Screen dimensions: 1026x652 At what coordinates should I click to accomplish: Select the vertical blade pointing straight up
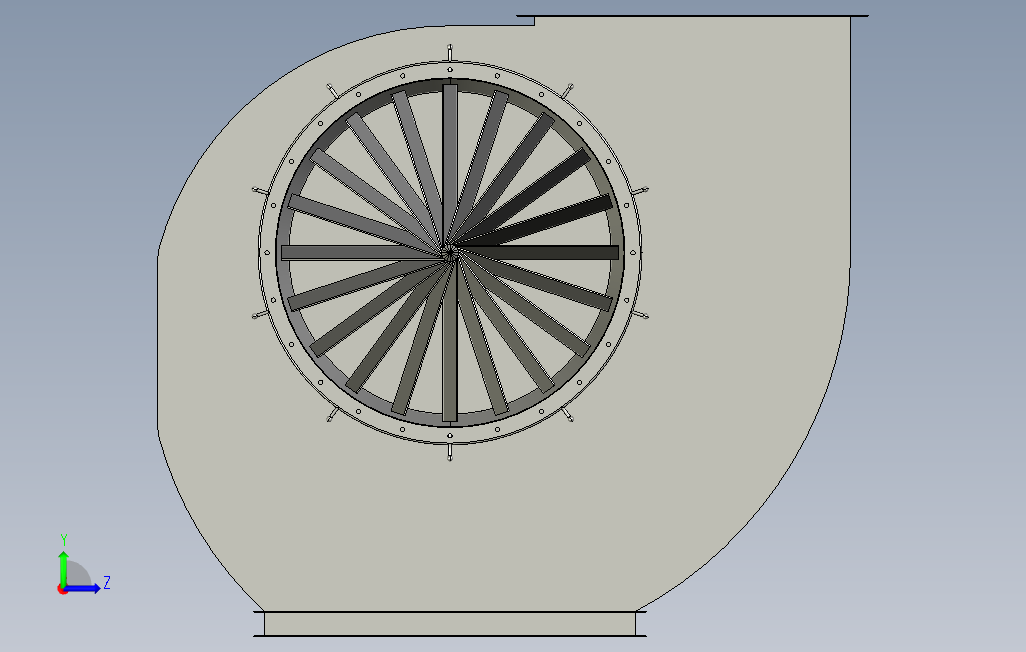450,164
